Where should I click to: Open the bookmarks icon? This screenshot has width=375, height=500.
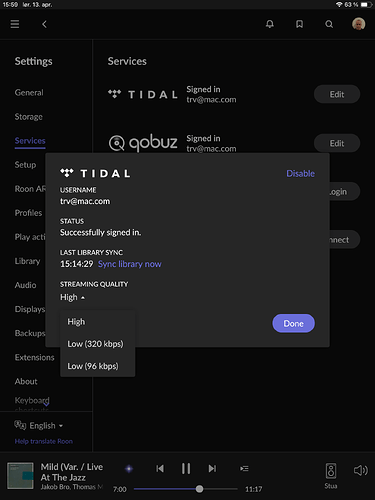point(299,24)
